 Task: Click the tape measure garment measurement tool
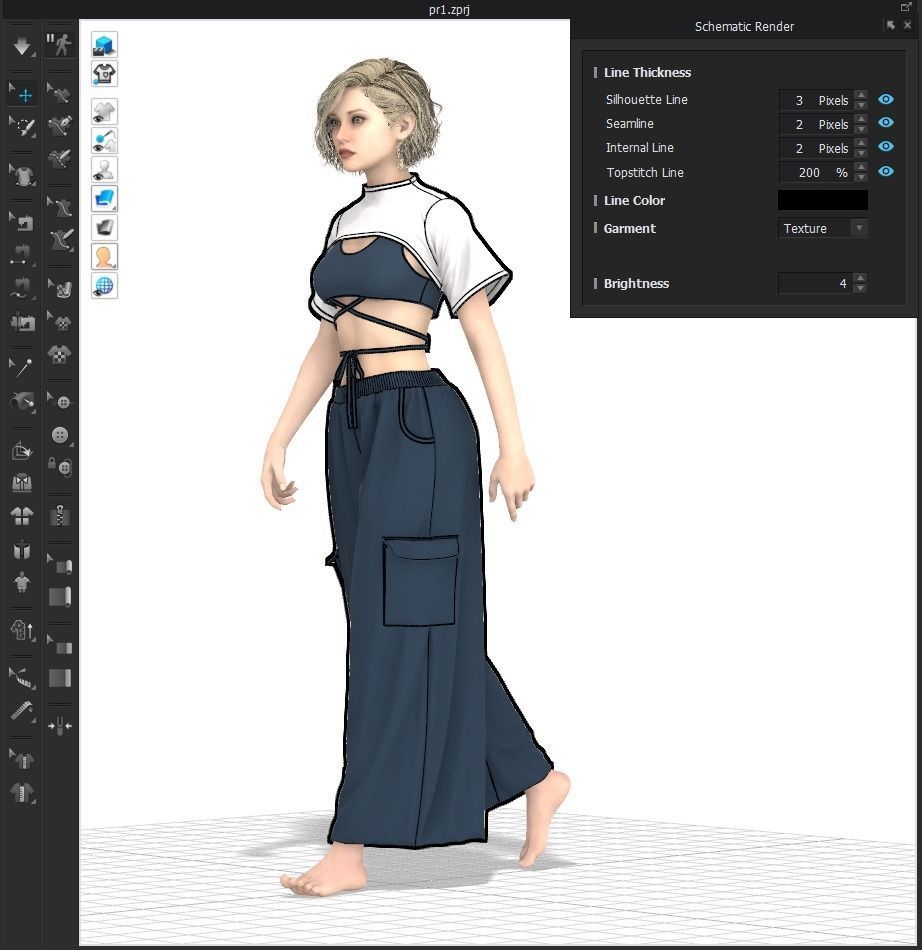pos(22,711)
